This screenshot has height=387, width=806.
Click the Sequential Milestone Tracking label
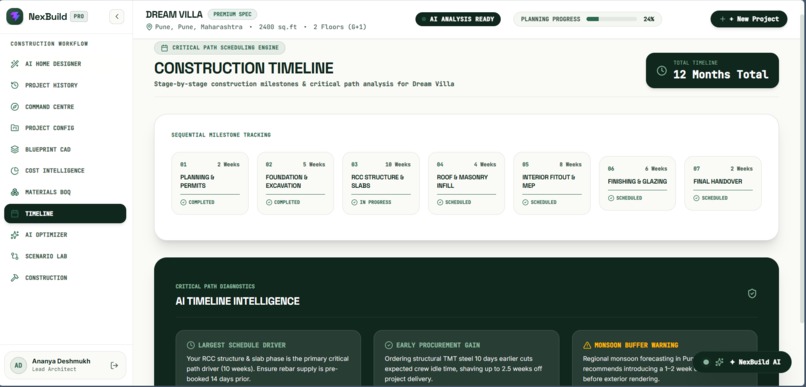(221, 135)
